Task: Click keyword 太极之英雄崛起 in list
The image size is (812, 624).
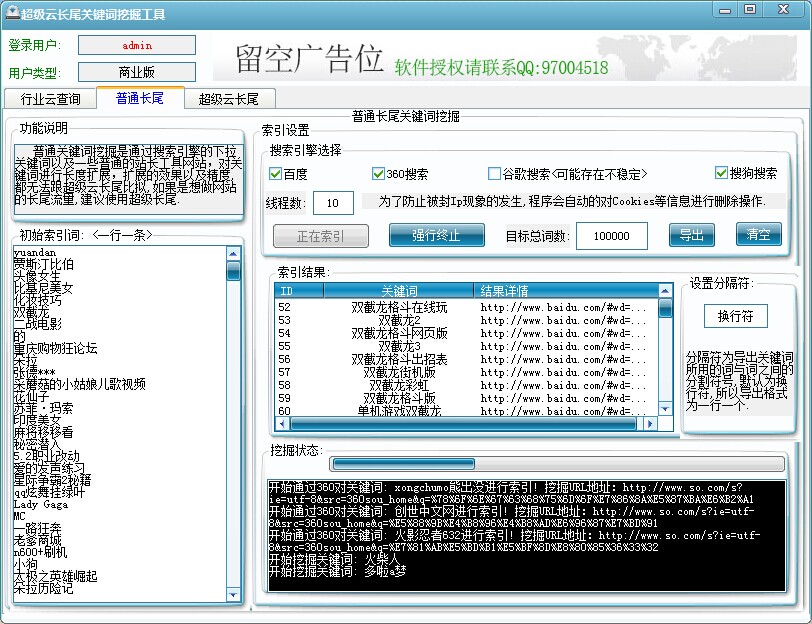Action: pos(55,576)
